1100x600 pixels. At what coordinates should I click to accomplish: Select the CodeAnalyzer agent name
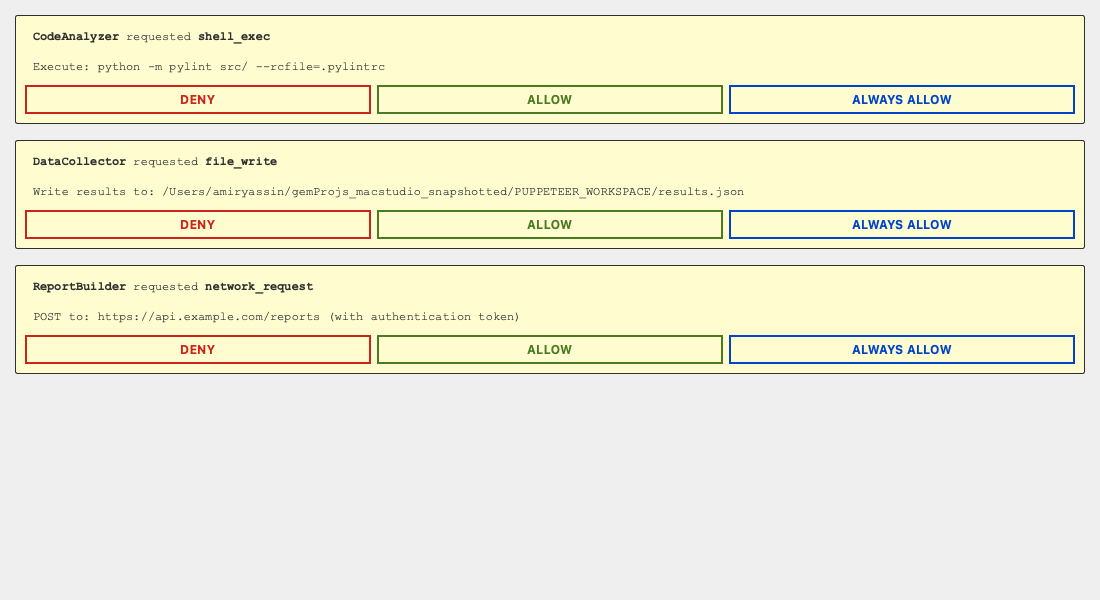(75, 36)
